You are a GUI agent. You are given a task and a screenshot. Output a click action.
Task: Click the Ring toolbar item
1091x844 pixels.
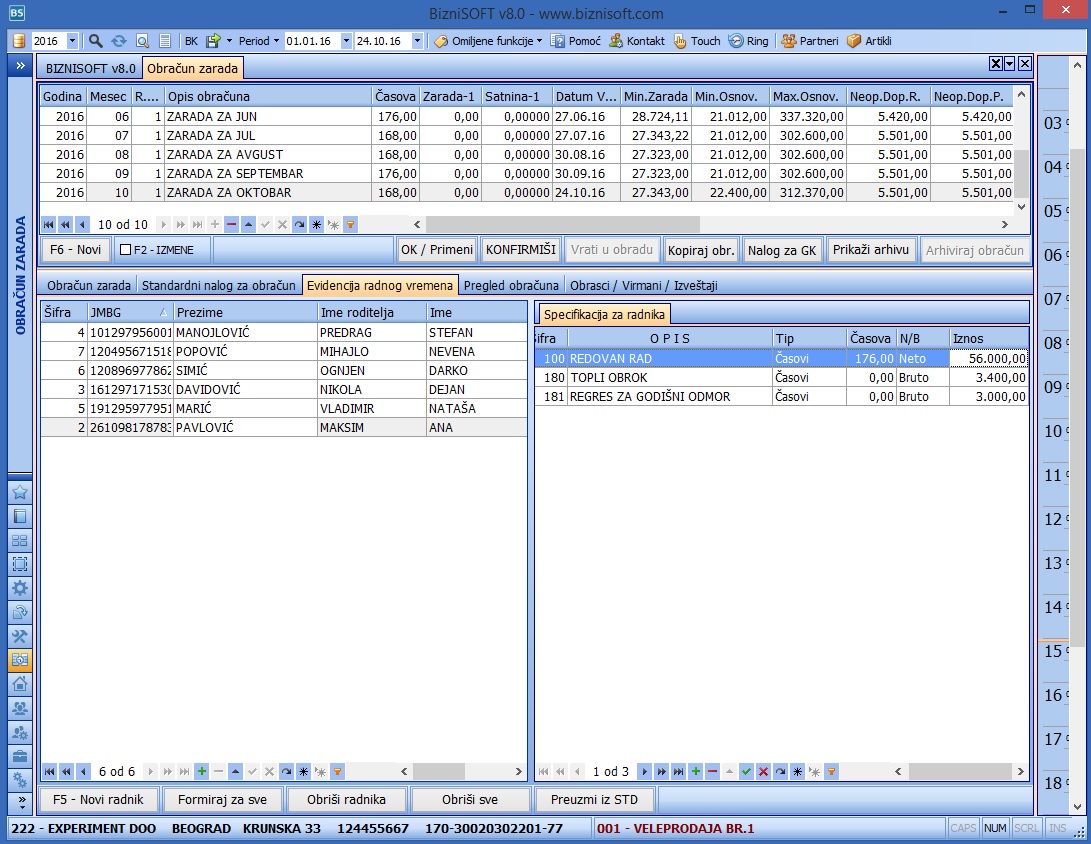click(749, 41)
